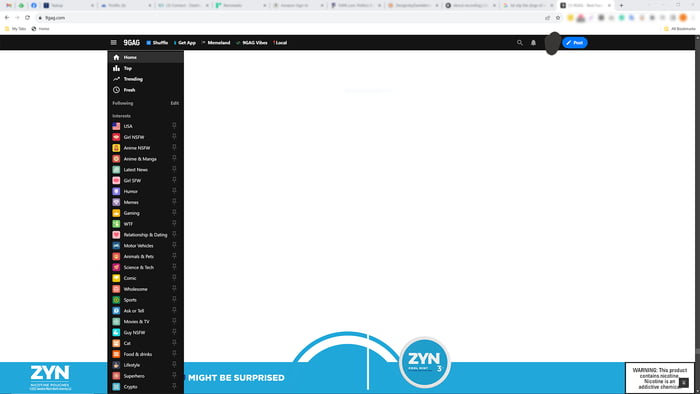The image size is (700, 394).
Task: Open All Bookmarks folder
Action: tap(679, 29)
